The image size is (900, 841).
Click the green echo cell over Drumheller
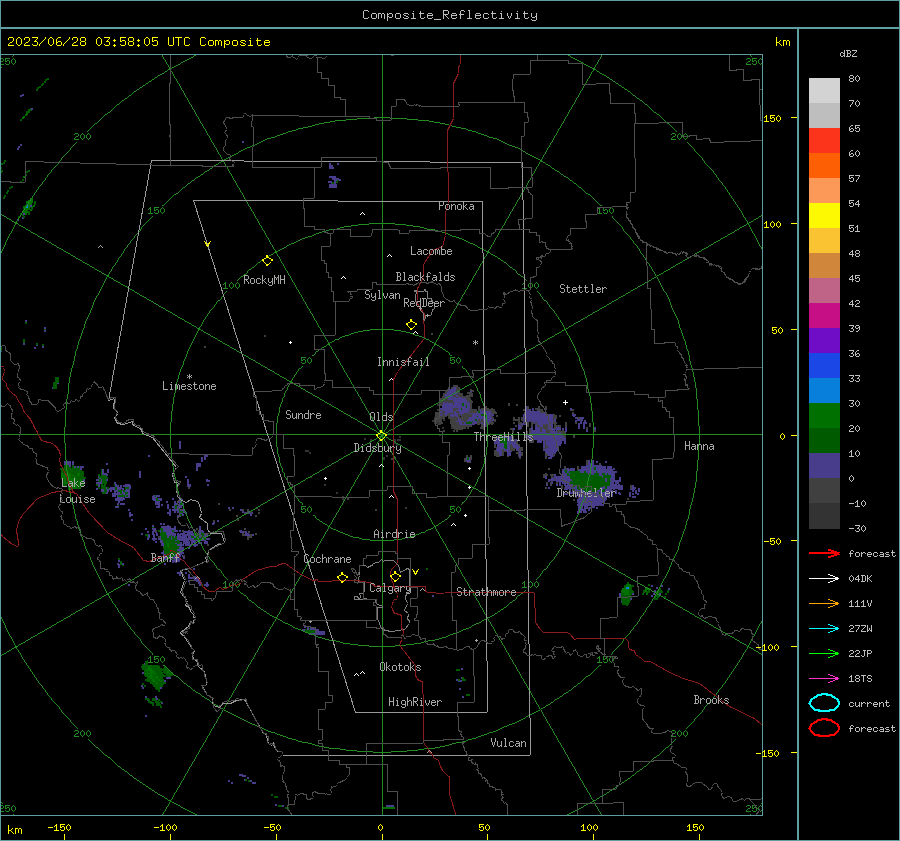[x=587, y=478]
